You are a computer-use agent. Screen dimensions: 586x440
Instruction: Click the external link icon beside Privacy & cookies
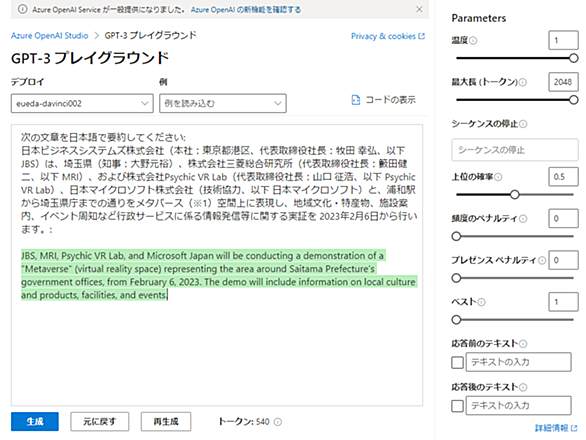[x=422, y=36]
